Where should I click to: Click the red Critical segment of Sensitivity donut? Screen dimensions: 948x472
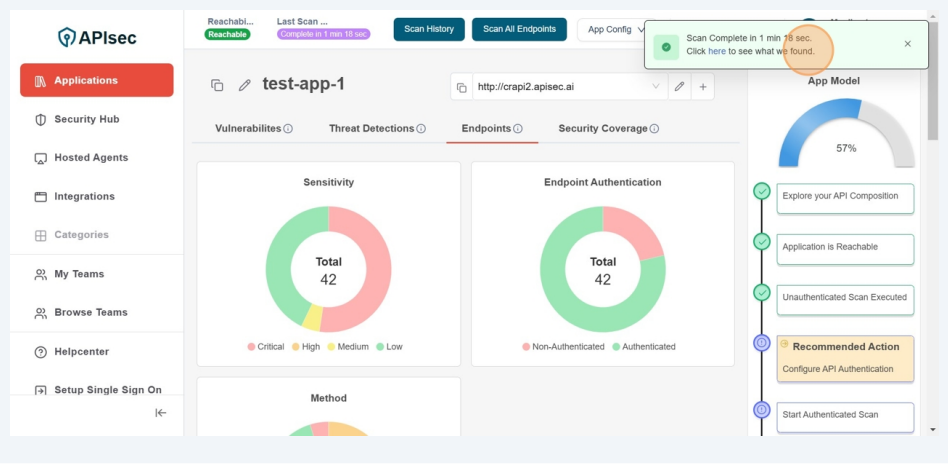click(377, 269)
